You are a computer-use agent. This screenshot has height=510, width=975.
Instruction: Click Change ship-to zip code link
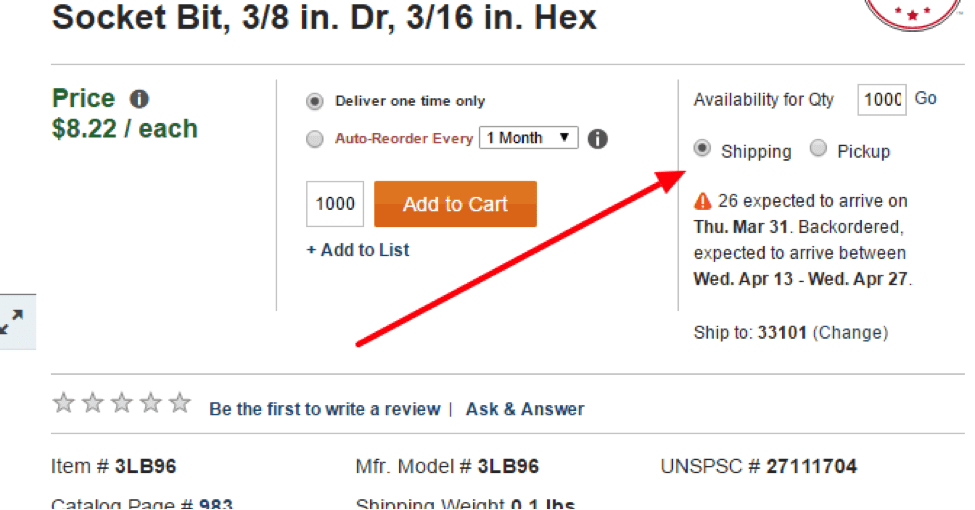pyautogui.click(x=850, y=333)
